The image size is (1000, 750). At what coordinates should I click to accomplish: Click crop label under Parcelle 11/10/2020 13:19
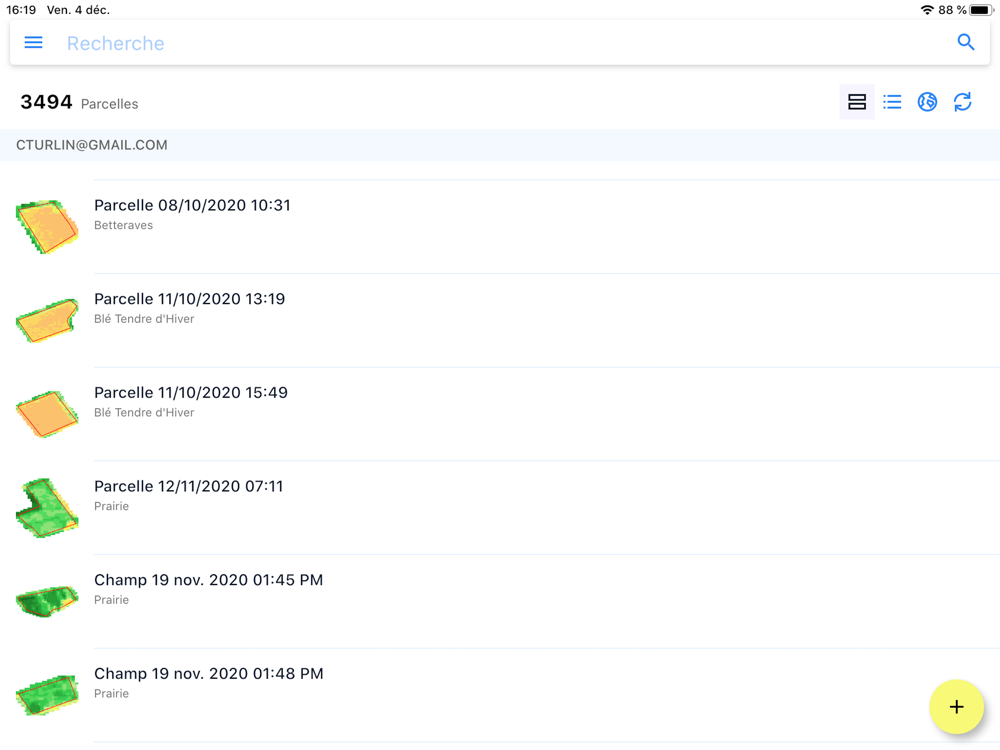(x=144, y=319)
